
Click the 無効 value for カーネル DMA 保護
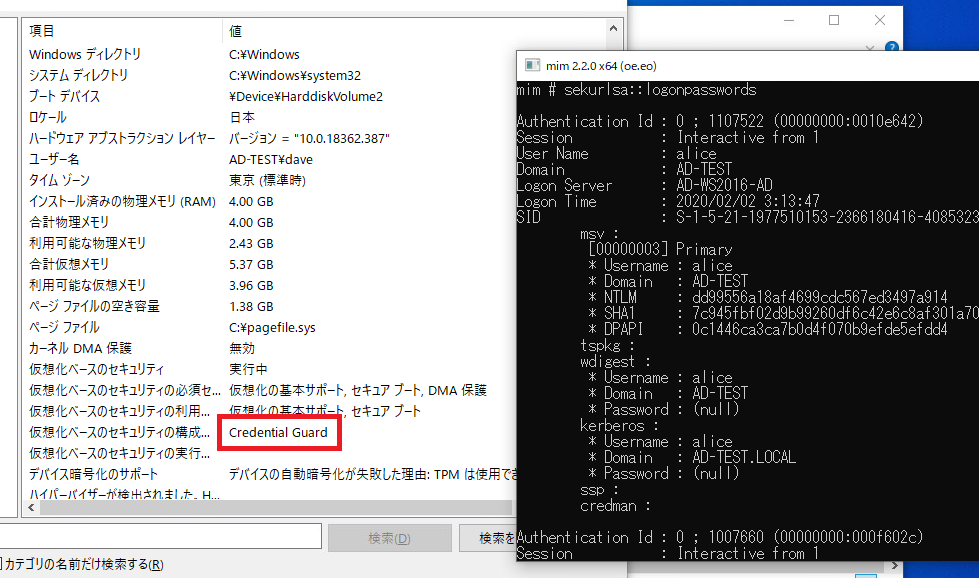coord(242,348)
